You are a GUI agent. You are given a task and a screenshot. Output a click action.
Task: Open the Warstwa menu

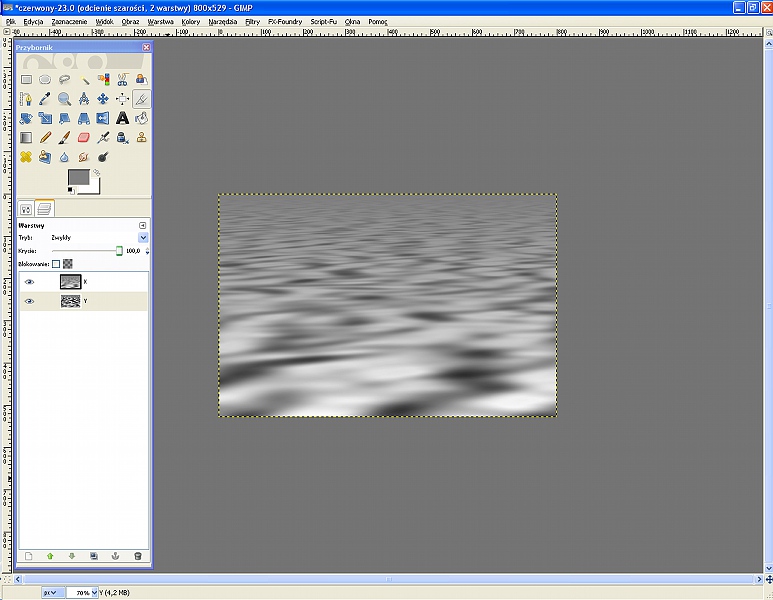pos(160,20)
